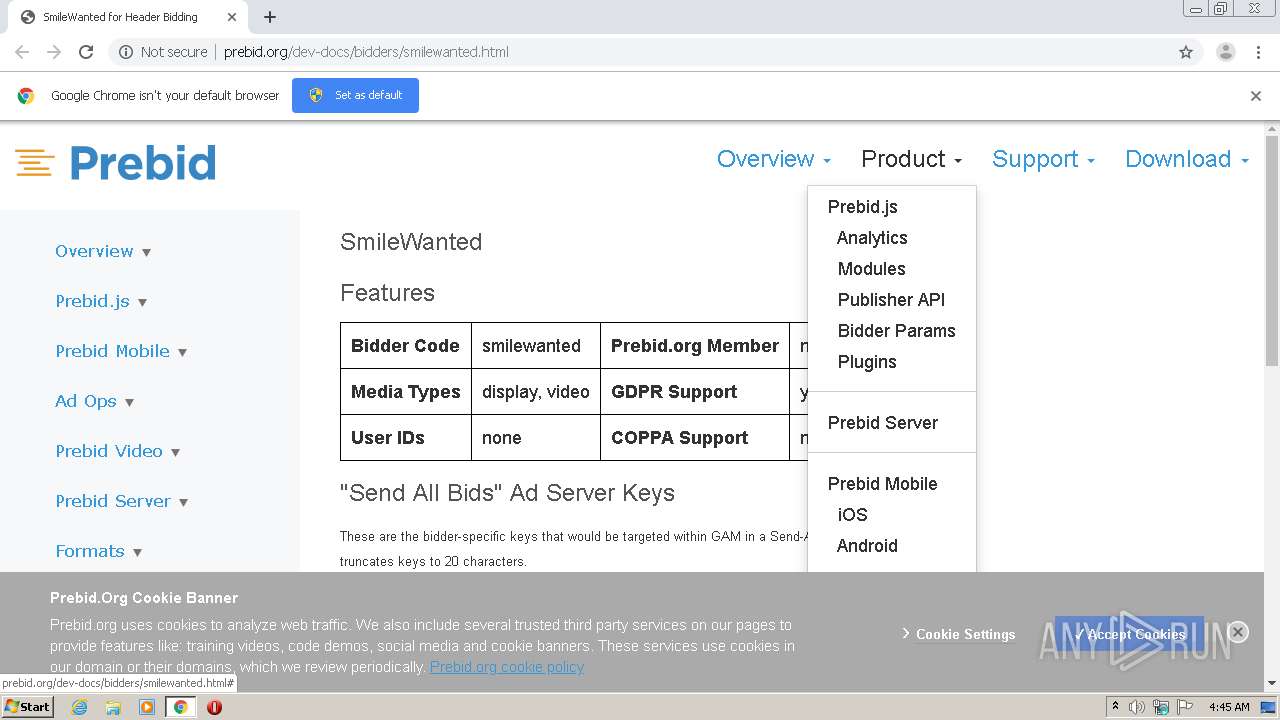1280x720 pixels.
Task: Expand Prebid Server in the sidebar
Action: pyautogui.click(x=122, y=501)
